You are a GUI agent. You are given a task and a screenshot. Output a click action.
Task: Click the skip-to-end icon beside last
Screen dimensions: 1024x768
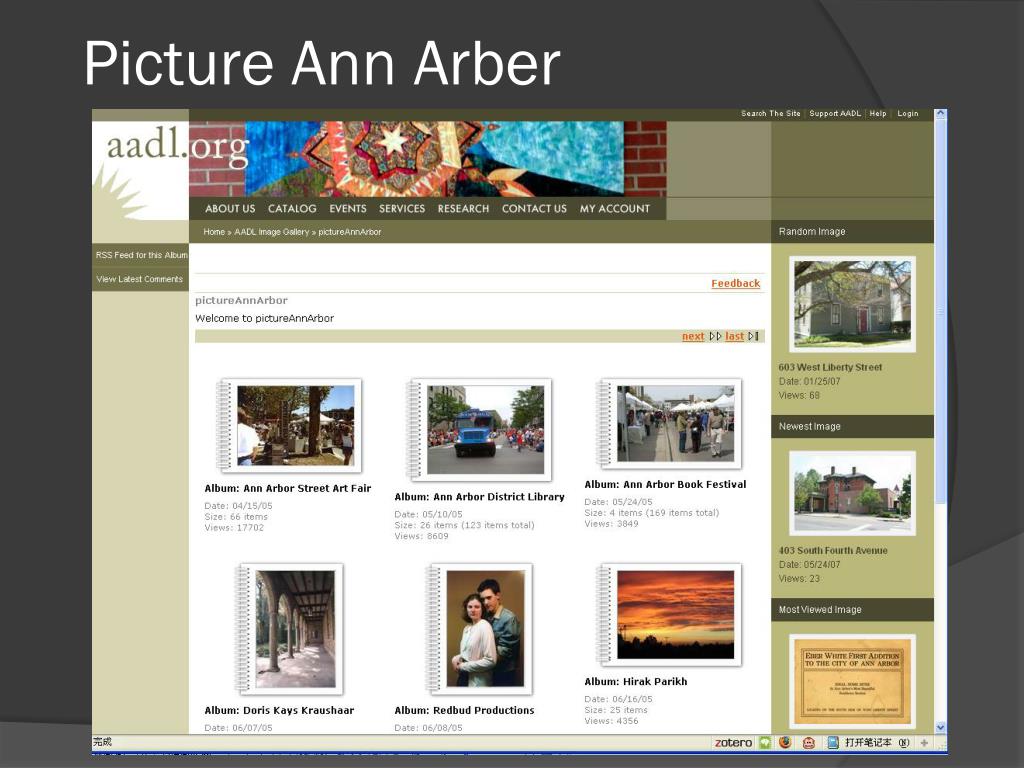(x=754, y=336)
